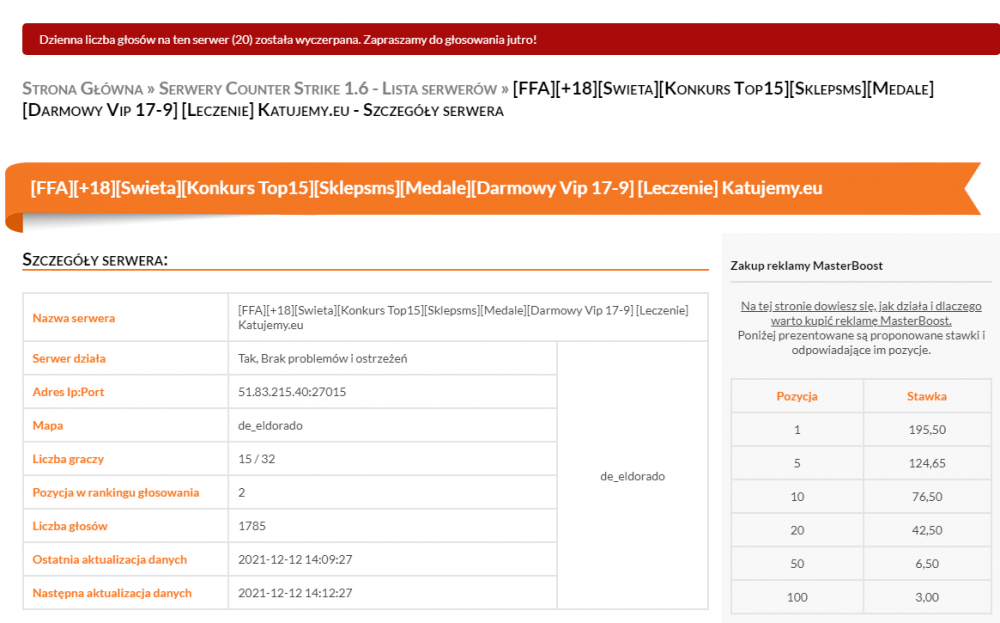The height and width of the screenshot is (623, 1000).
Task: Select the Szczegóły serwera heading
Action: 95,260
